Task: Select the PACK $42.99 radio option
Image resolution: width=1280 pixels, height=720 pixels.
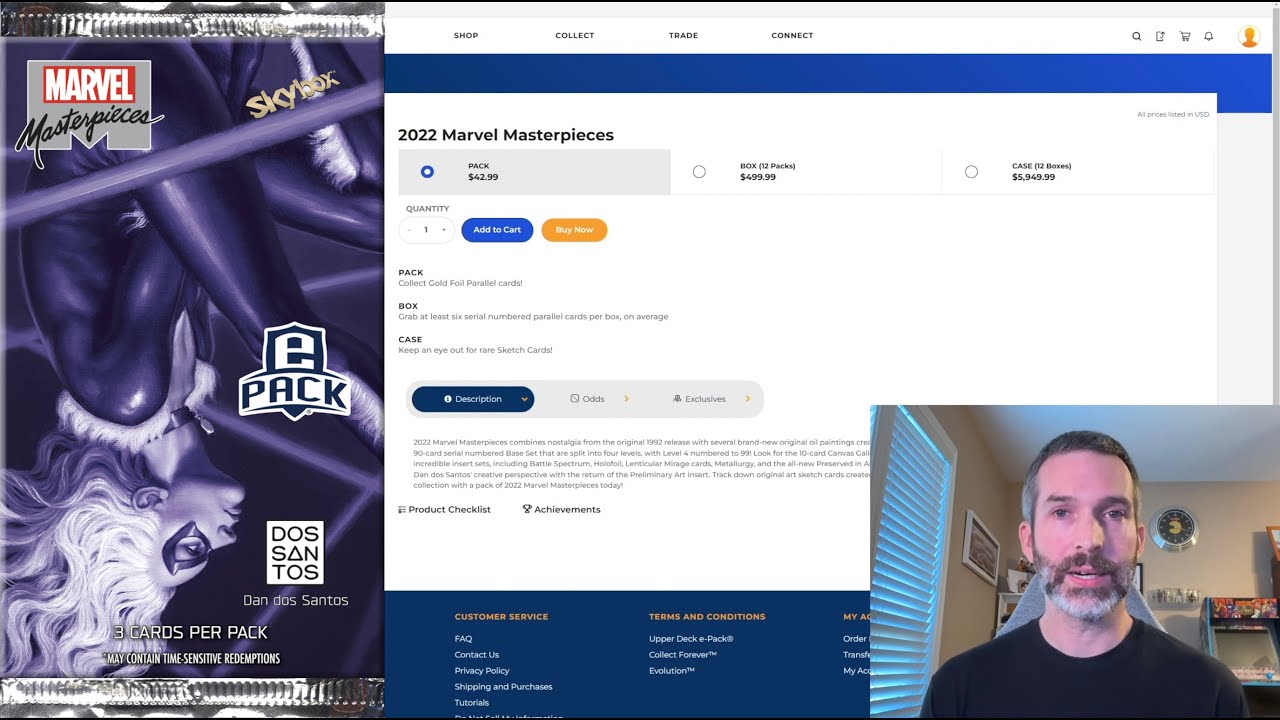Action: (427, 172)
